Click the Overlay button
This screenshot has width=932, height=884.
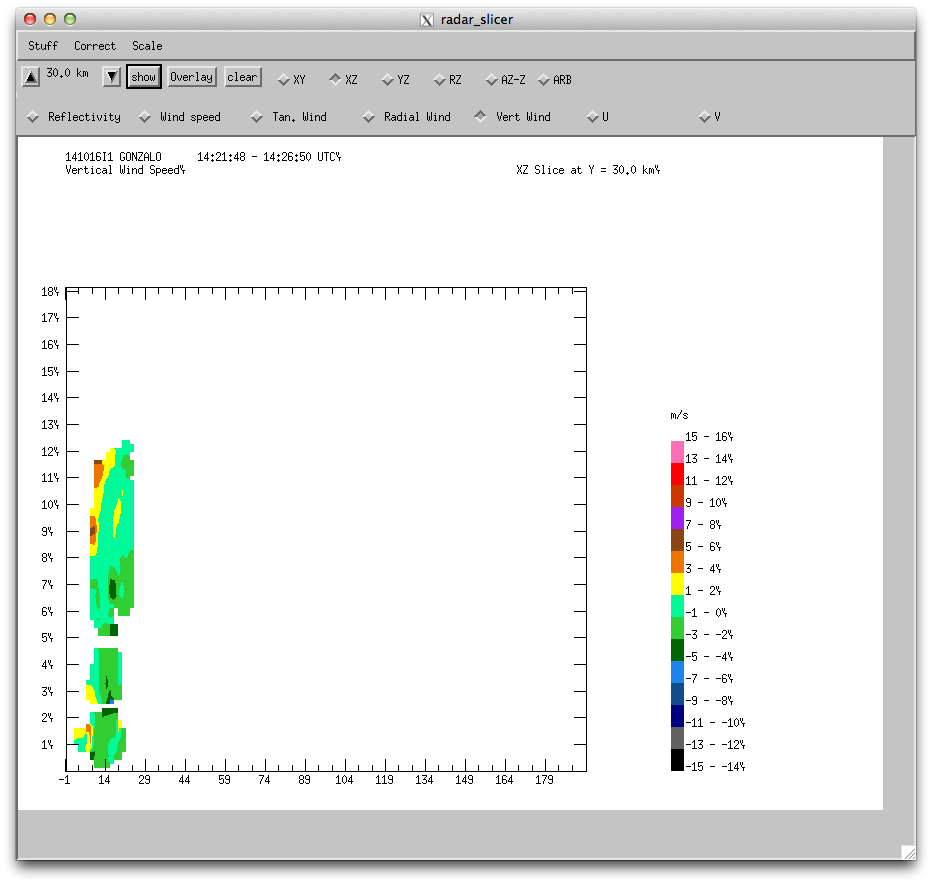point(191,77)
